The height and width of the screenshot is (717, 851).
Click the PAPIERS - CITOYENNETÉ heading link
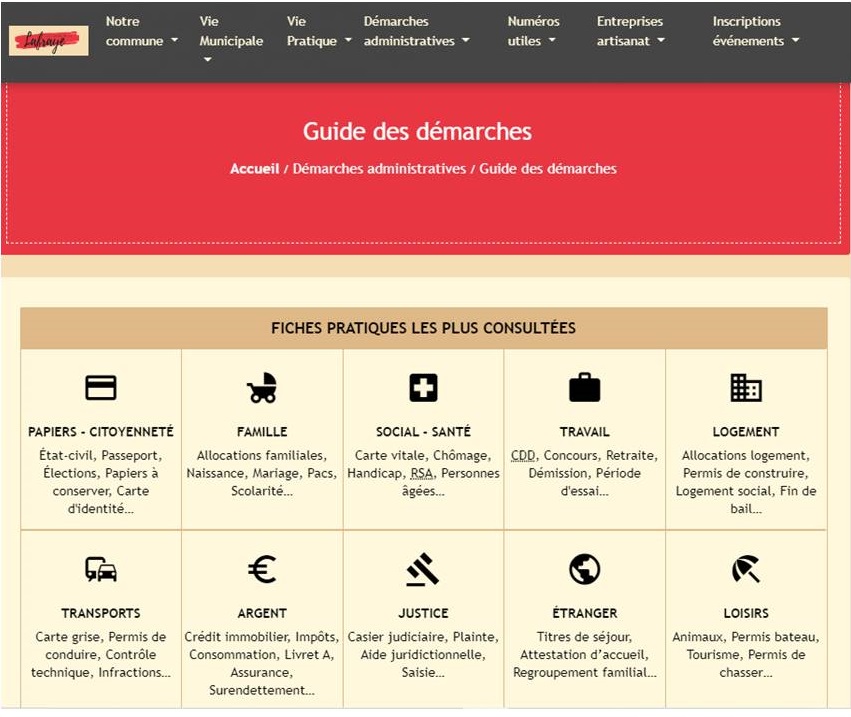point(101,432)
